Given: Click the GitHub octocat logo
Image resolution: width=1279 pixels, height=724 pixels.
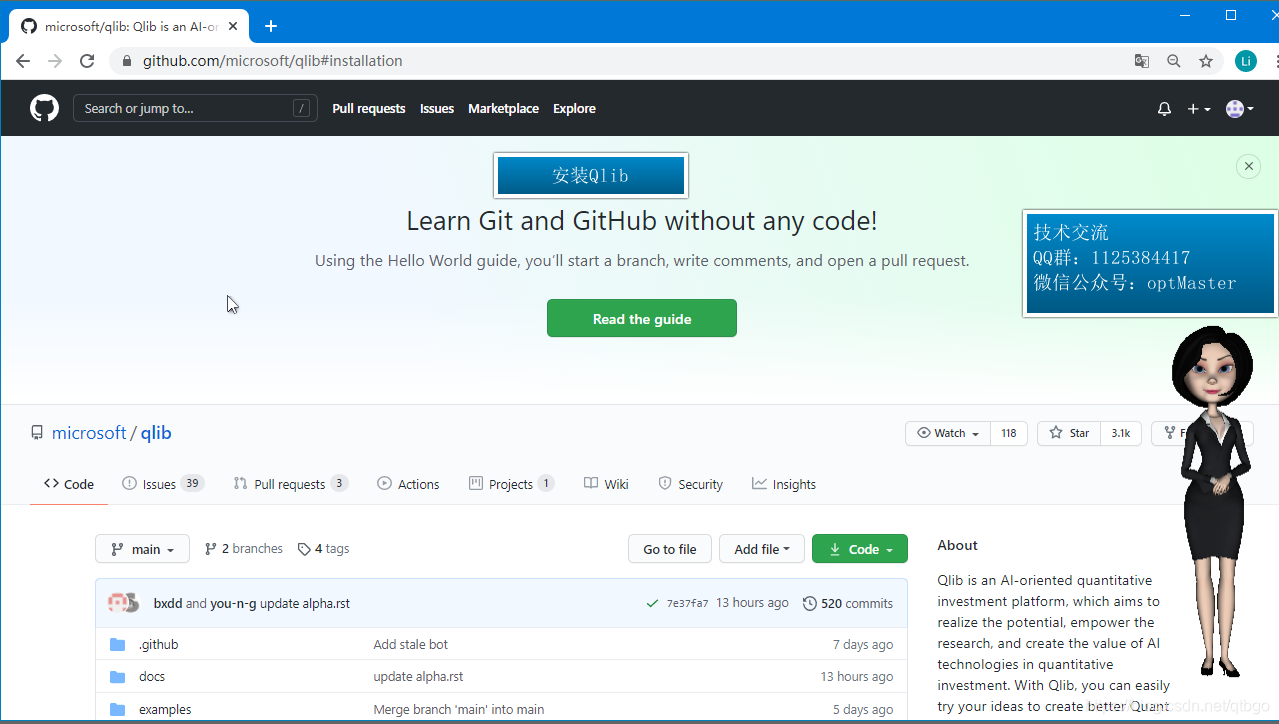Looking at the screenshot, I should tap(44, 108).
